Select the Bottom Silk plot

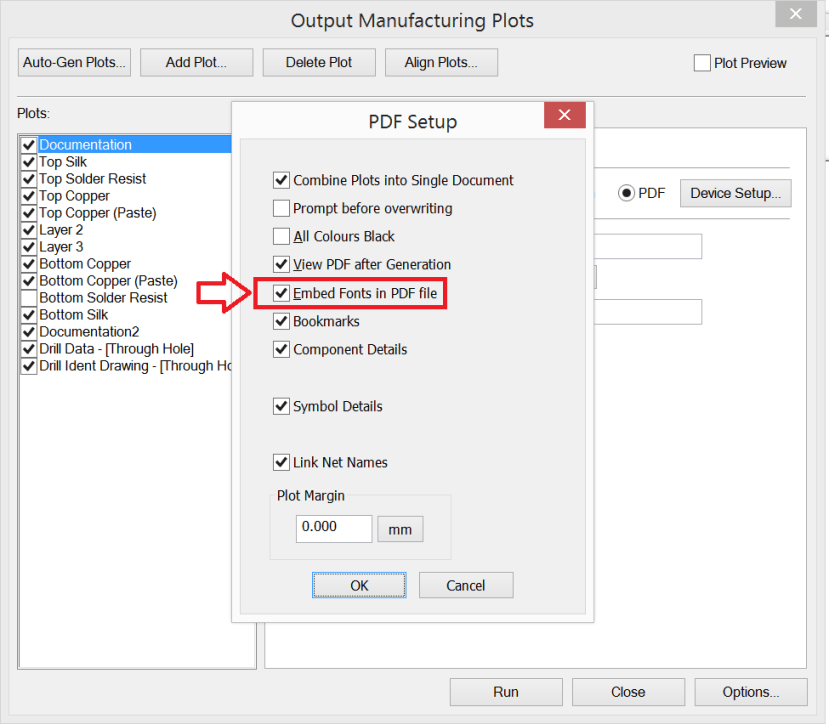tap(73, 315)
